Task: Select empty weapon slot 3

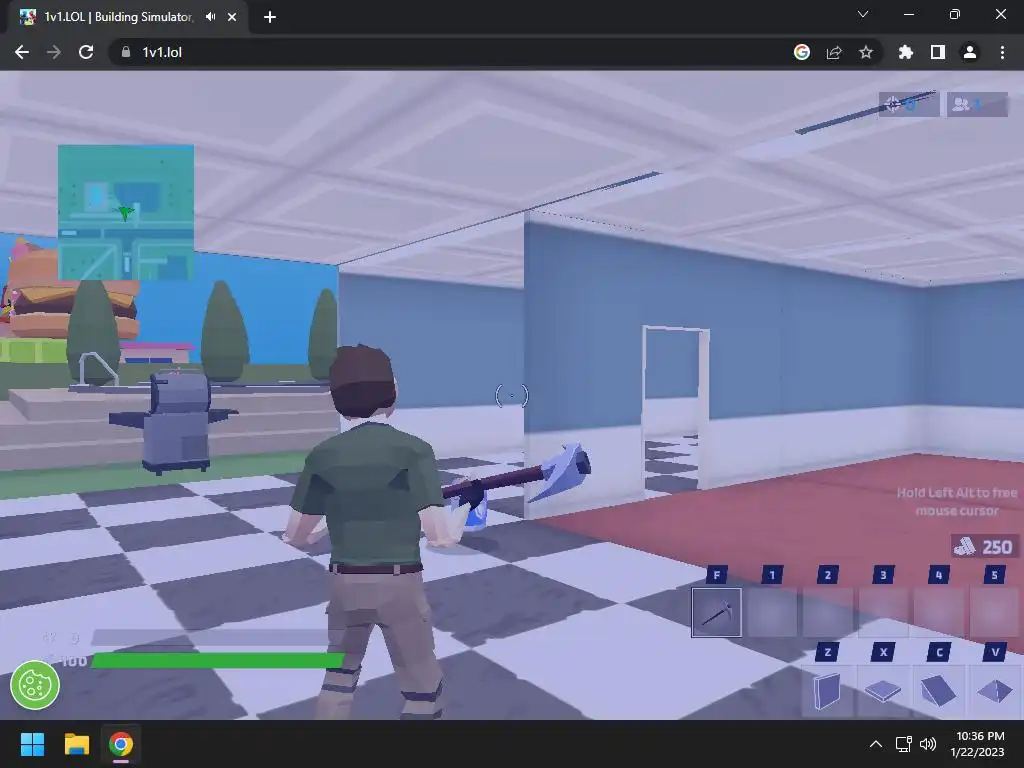Action: tap(883, 613)
